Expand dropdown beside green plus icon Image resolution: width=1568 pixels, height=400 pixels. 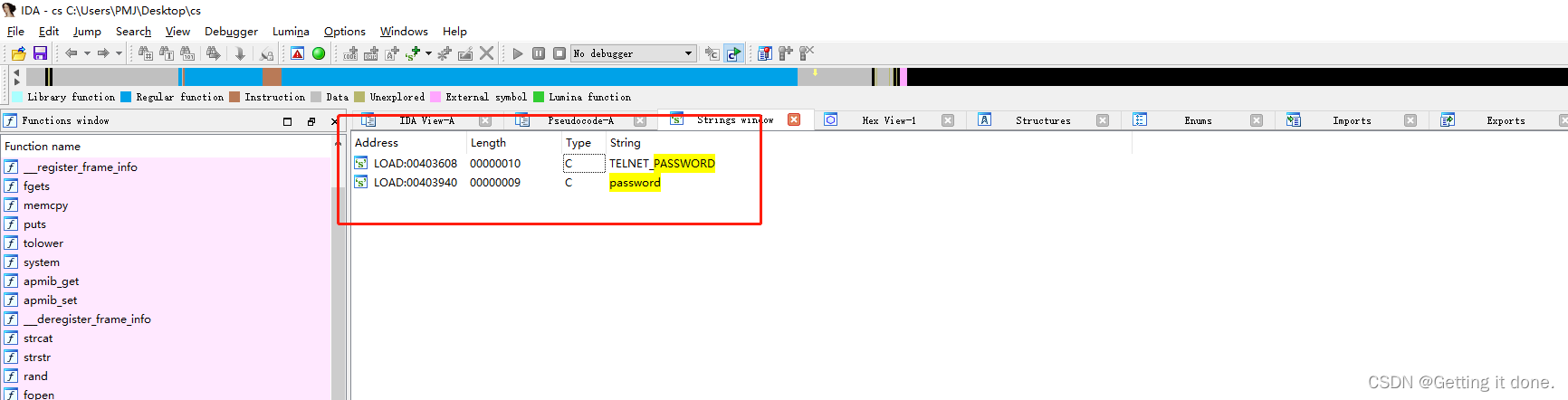428,53
